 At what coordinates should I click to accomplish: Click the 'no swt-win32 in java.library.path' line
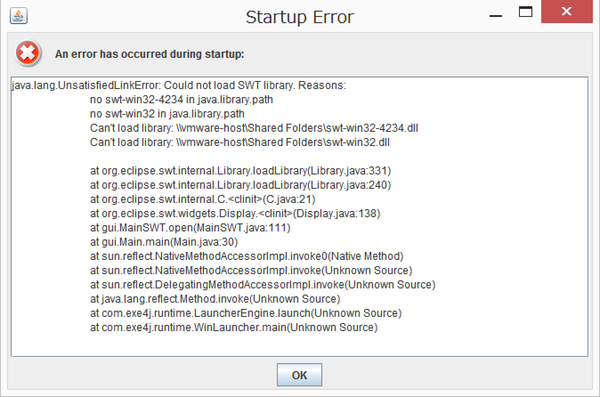click(167, 114)
